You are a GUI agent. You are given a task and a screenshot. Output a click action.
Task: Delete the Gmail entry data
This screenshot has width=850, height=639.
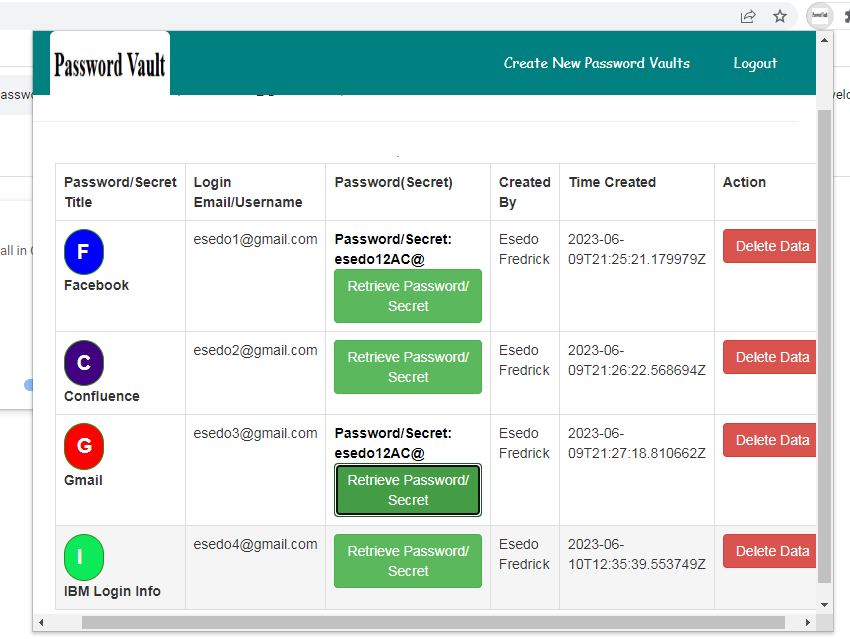[770, 440]
